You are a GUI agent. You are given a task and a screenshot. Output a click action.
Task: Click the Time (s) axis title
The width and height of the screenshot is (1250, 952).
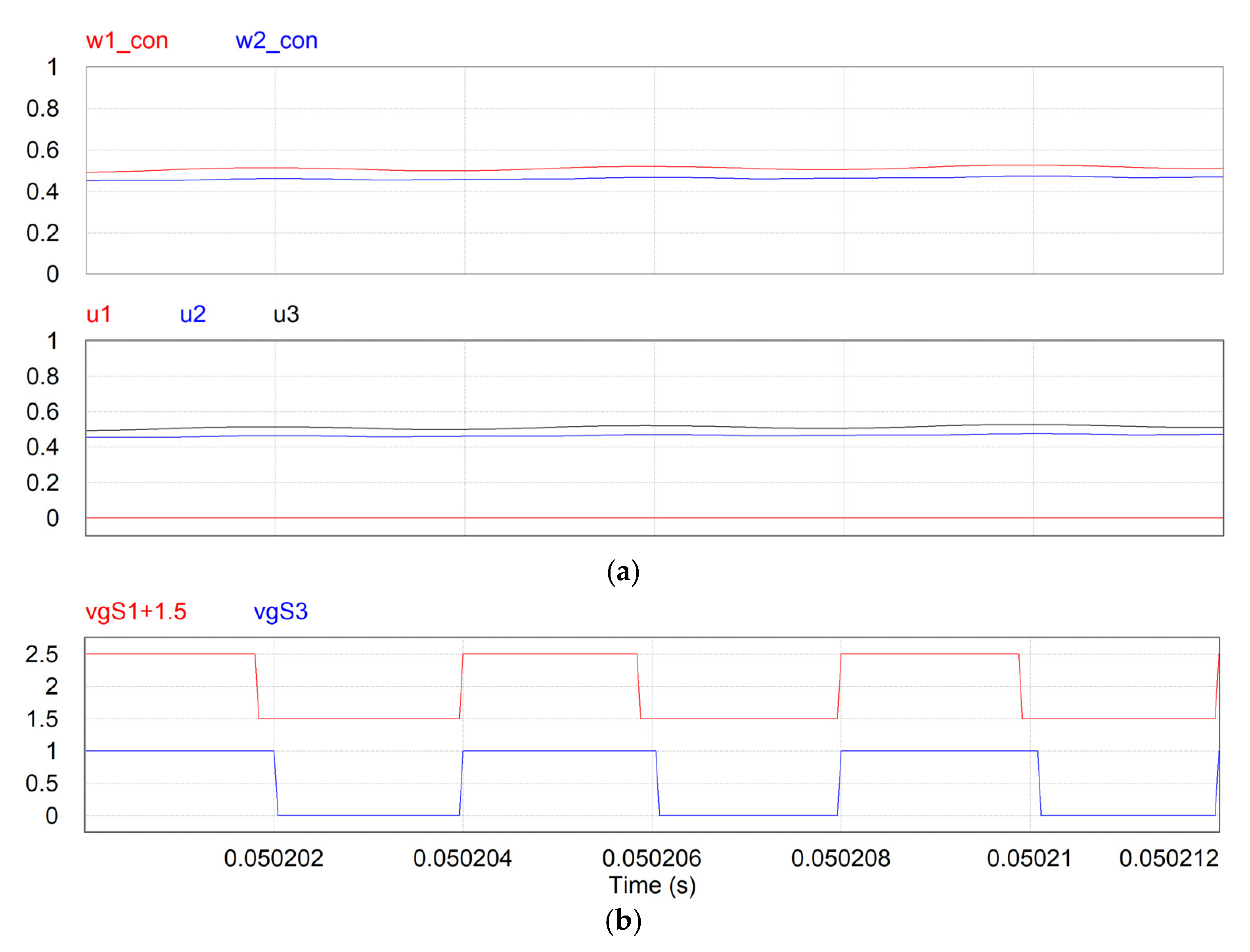coord(652,885)
